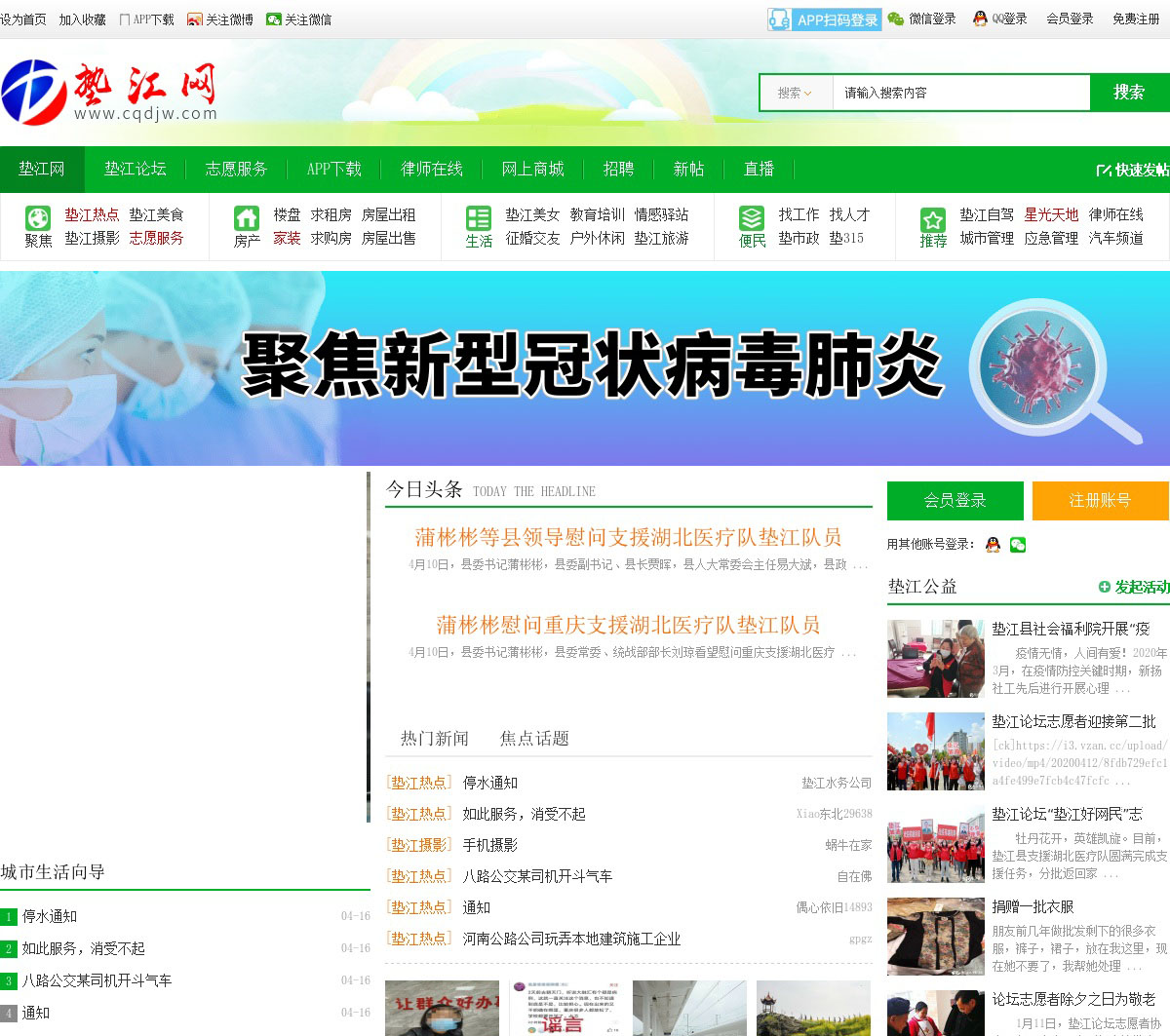Open 垫江论坛 in the navigation bar
1170x1036 pixels.
click(136, 169)
